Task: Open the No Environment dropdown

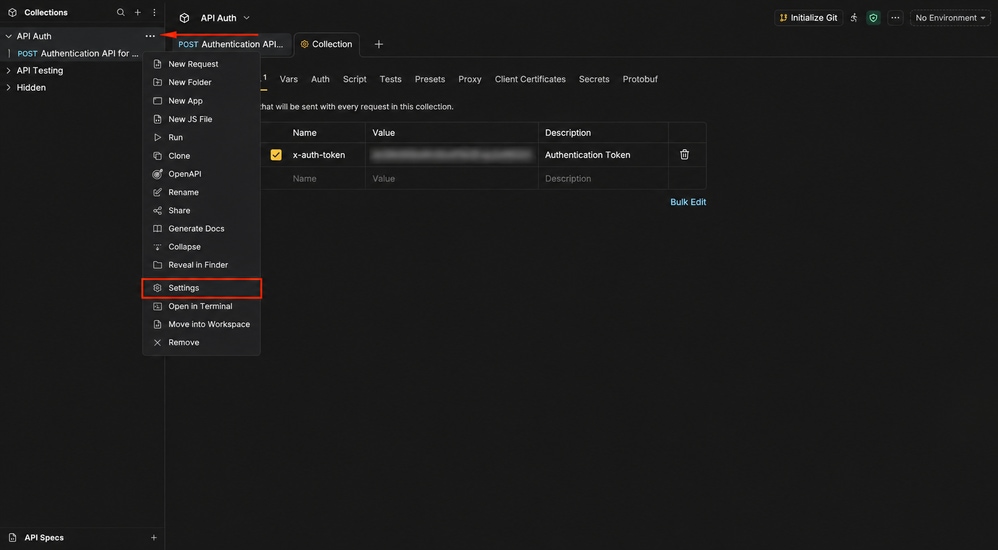Action: click(950, 18)
